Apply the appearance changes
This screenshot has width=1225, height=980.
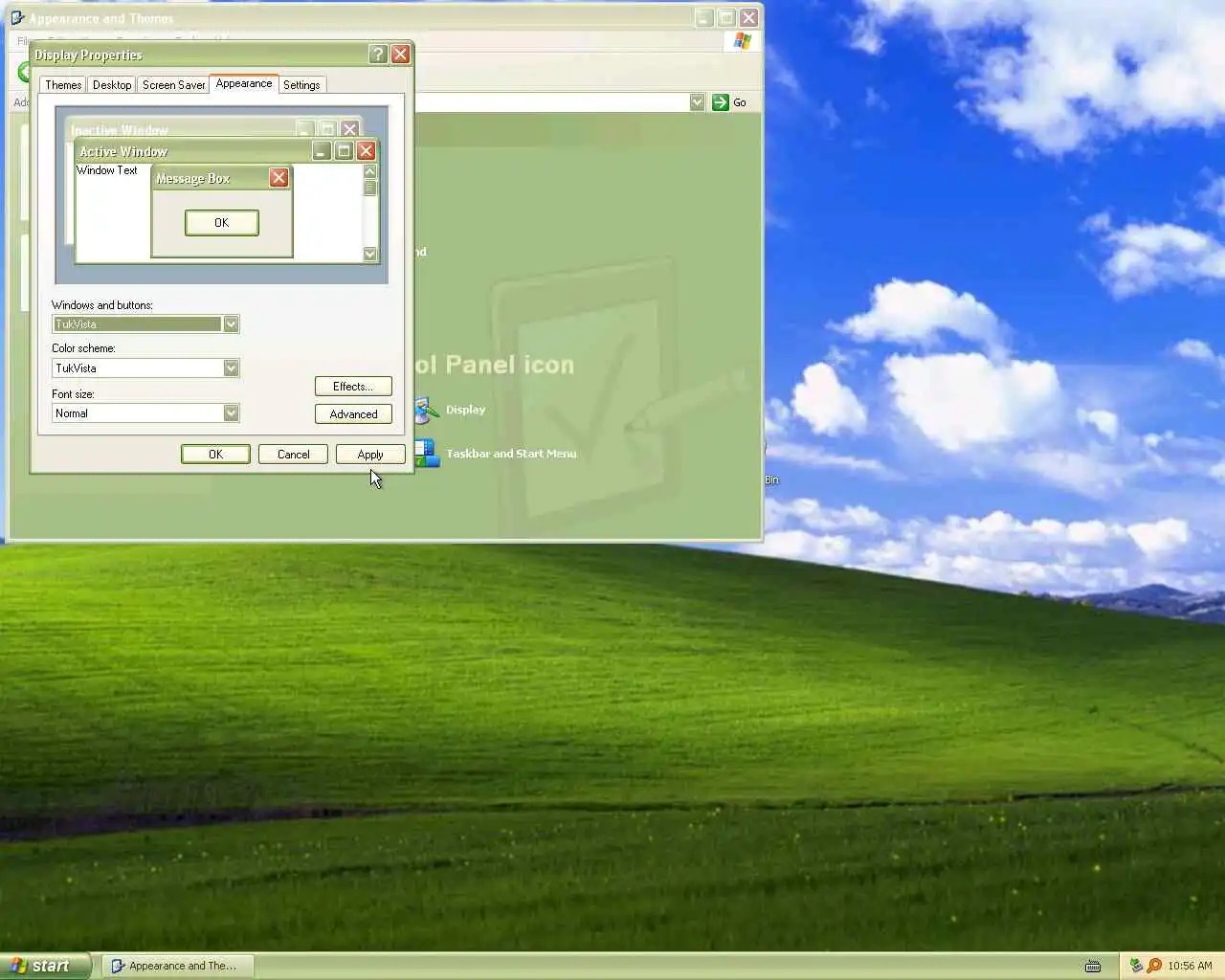point(370,455)
